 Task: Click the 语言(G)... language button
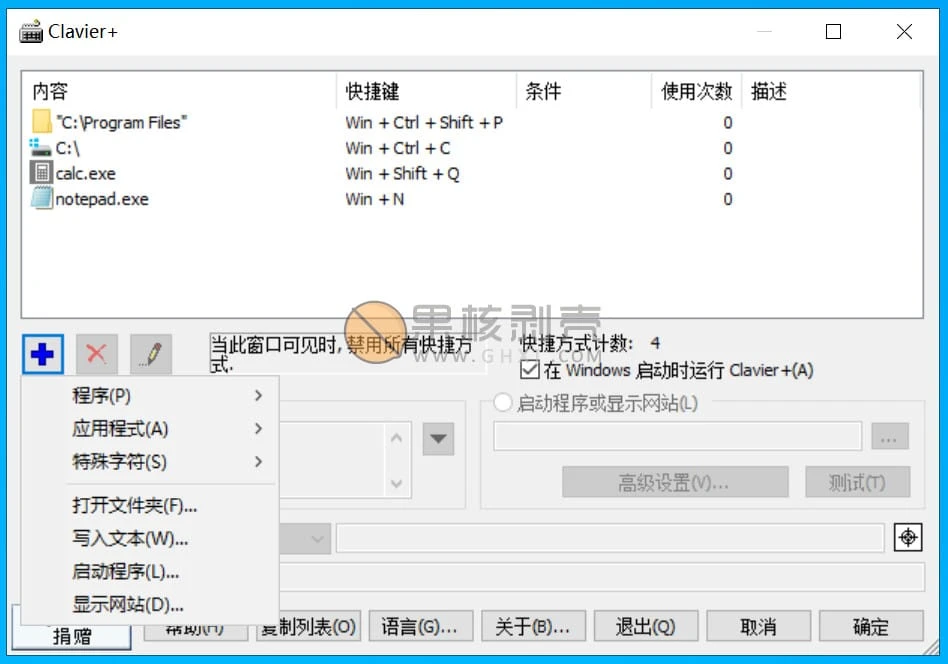pyautogui.click(x=420, y=627)
